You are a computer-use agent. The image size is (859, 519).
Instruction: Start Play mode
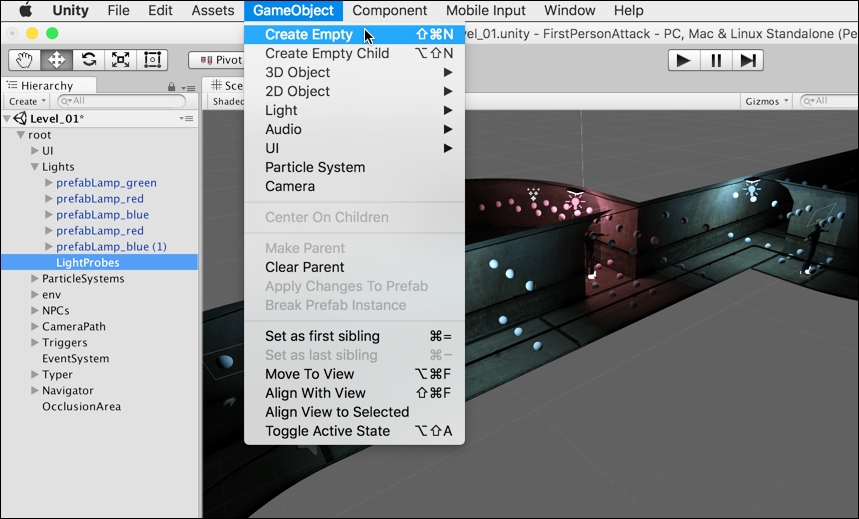684,60
